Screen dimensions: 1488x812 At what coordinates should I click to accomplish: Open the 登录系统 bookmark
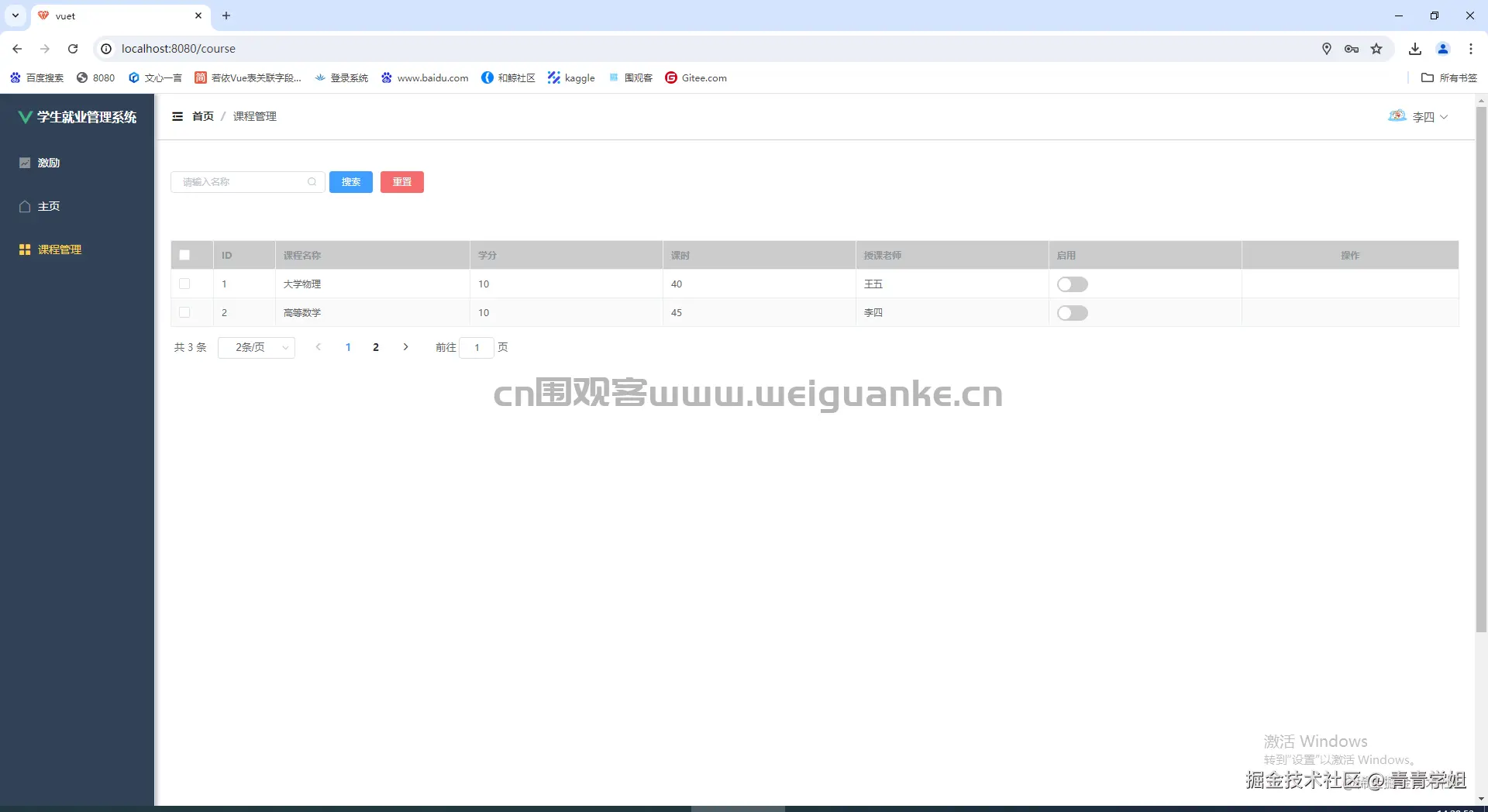pyautogui.click(x=341, y=77)
